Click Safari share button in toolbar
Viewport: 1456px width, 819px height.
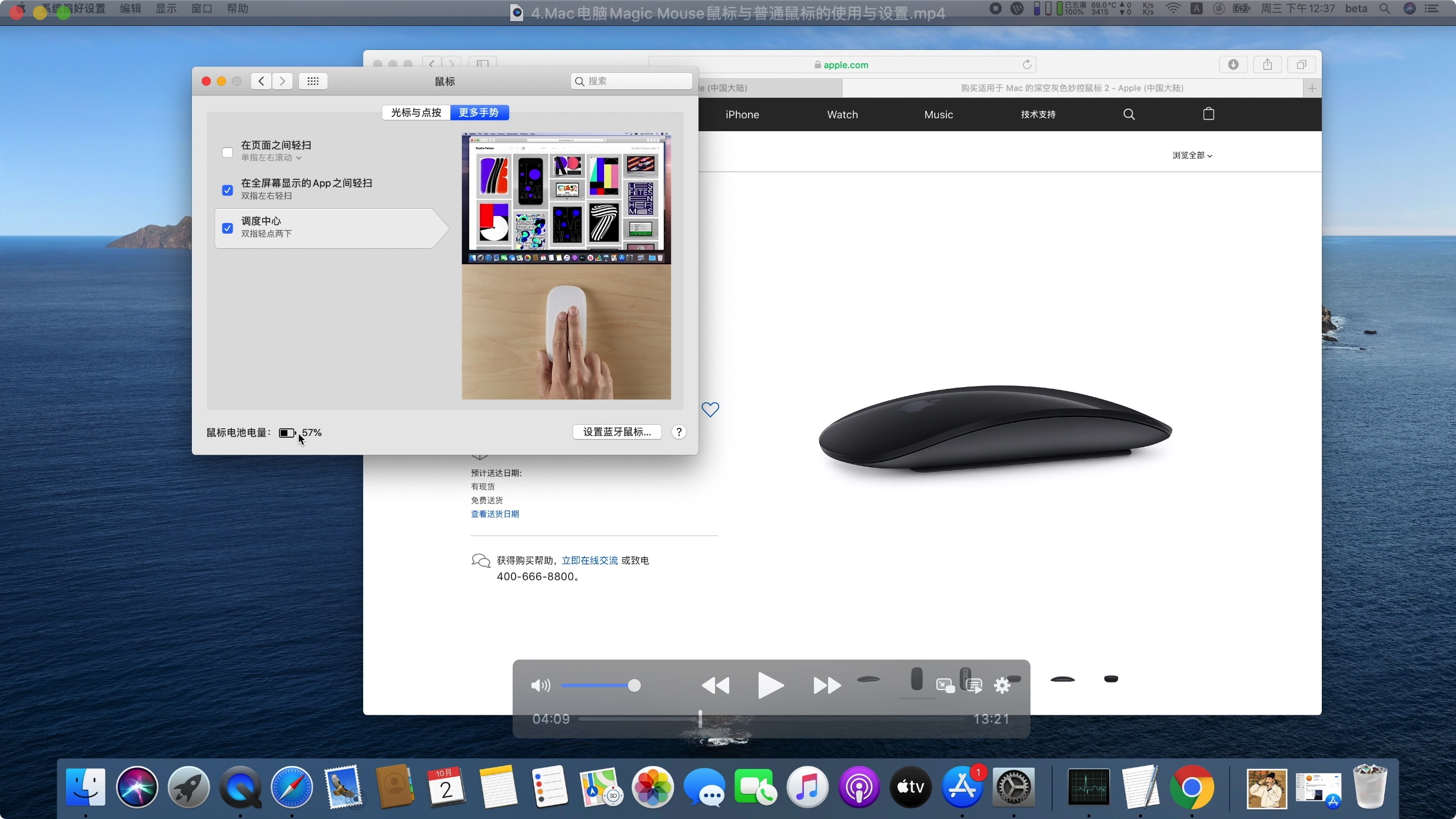tap(1267, 65)
